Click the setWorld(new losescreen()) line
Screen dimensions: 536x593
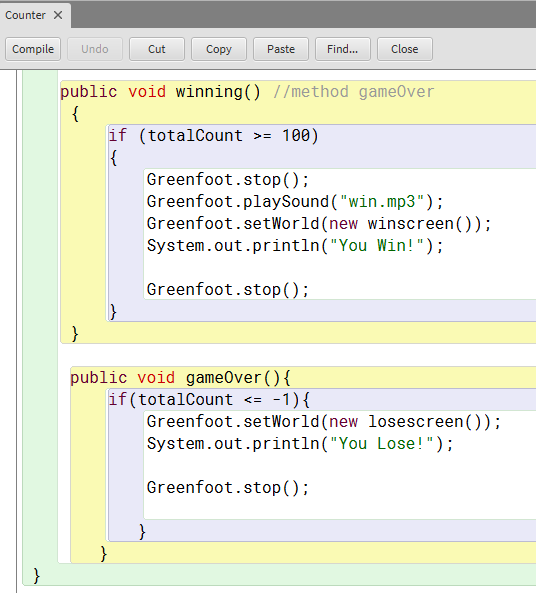click(x=324, y=422)
